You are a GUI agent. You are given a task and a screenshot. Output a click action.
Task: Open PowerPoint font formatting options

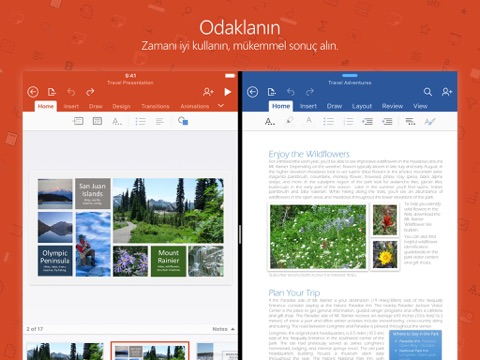[x=117, y=121]
